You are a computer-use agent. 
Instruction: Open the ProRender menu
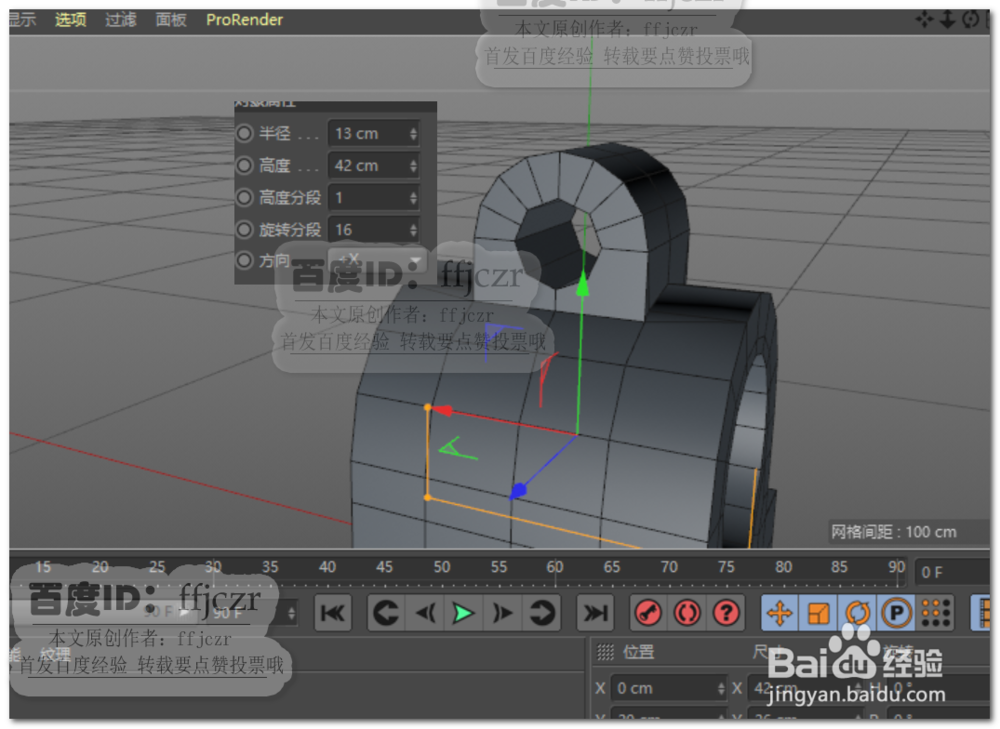[243, 19]
